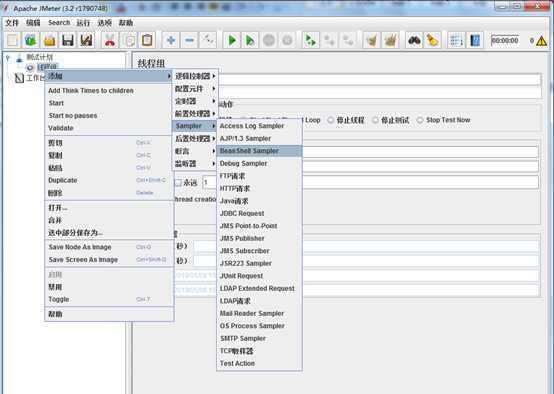This screenshot has height=394, width=554.
Task: Click 禁用 in context menu
Action: pos(109,287)
